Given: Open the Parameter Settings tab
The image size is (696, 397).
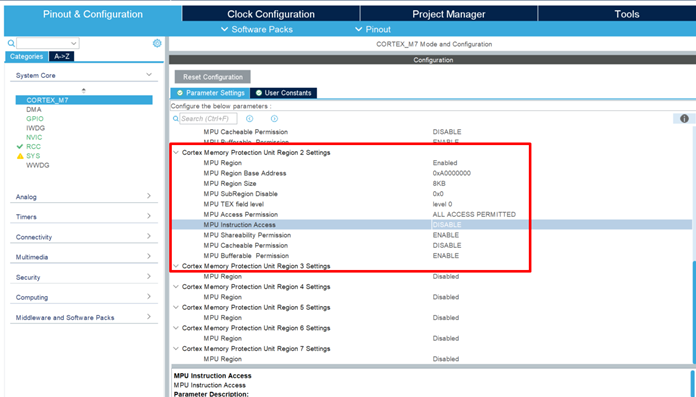Looking at the screenshot, I should [210, 93].
